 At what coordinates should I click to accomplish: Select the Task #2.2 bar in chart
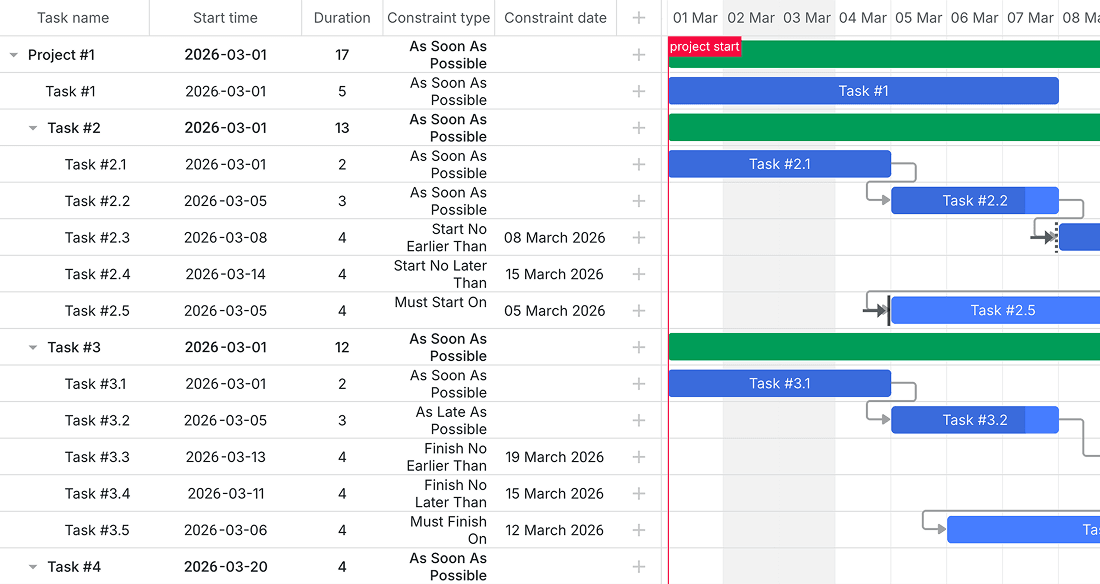974,201
